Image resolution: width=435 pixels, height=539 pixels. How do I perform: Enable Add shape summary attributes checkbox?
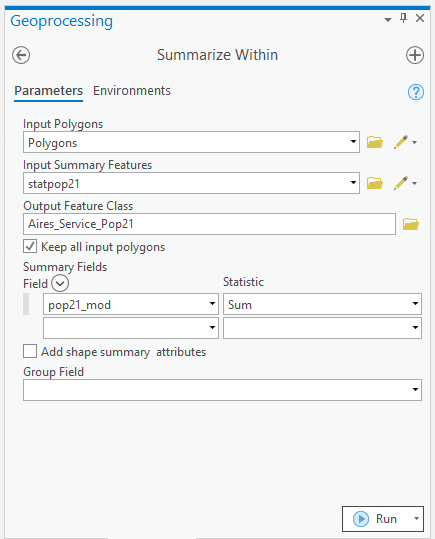coord(30,352)
